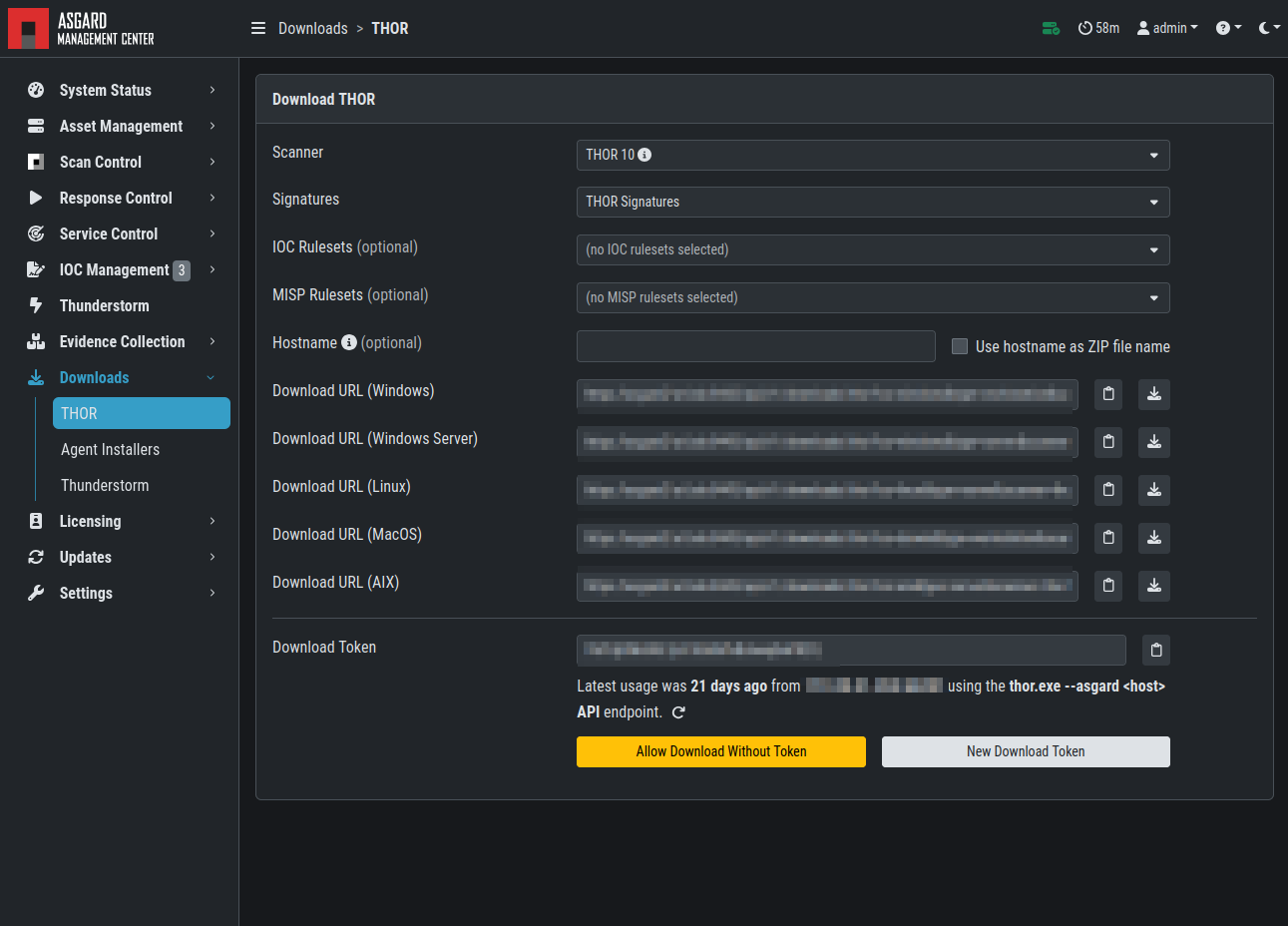Copy the download token to clipboard

(x=1156, y=651)
